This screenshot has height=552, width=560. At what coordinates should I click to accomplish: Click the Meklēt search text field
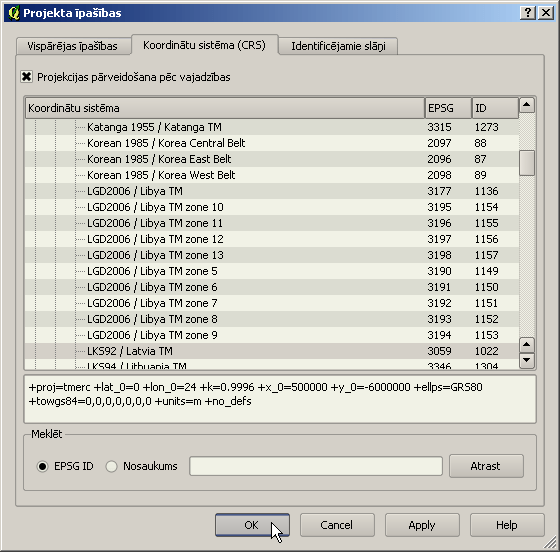[316, 466]
